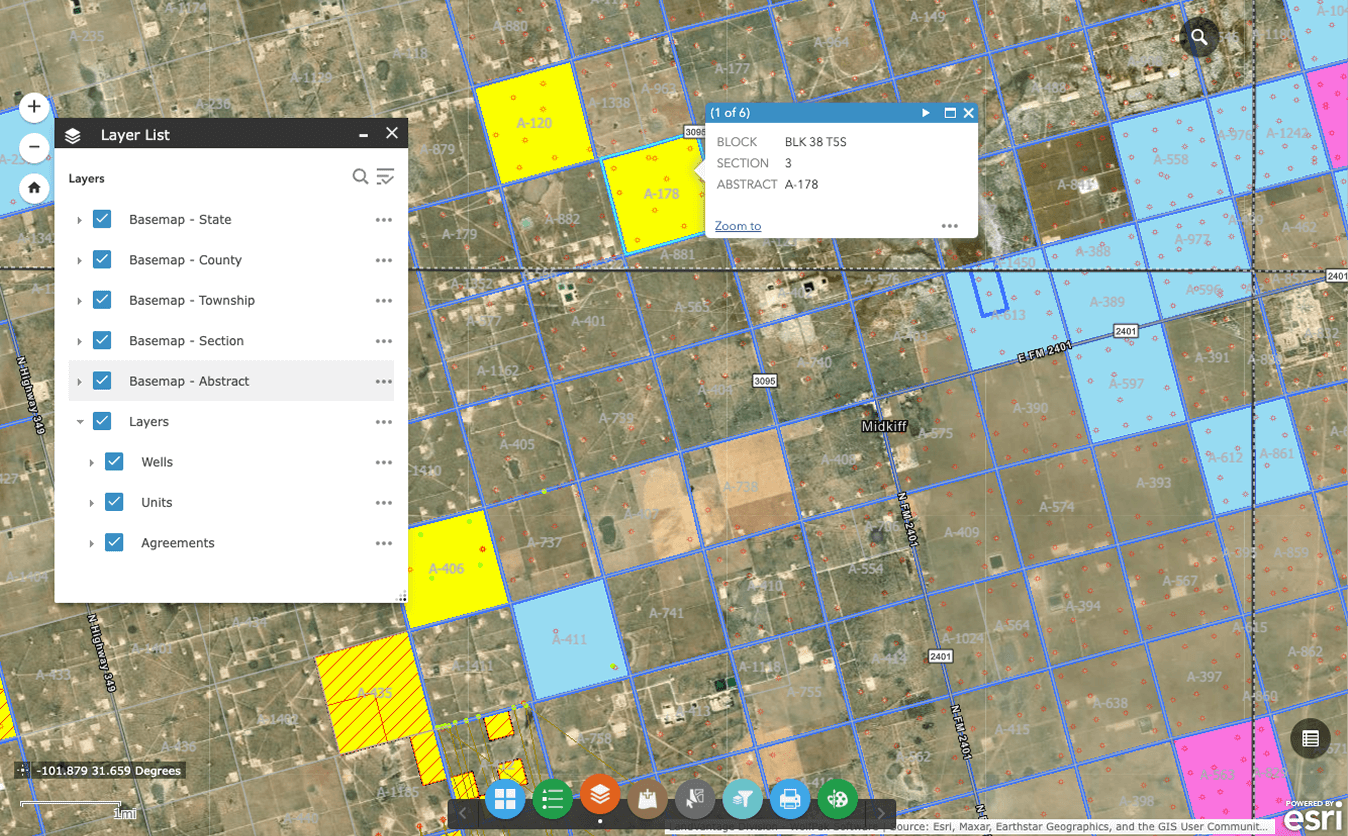
Task: Show next feature in popup
Action: coord(926,113)
